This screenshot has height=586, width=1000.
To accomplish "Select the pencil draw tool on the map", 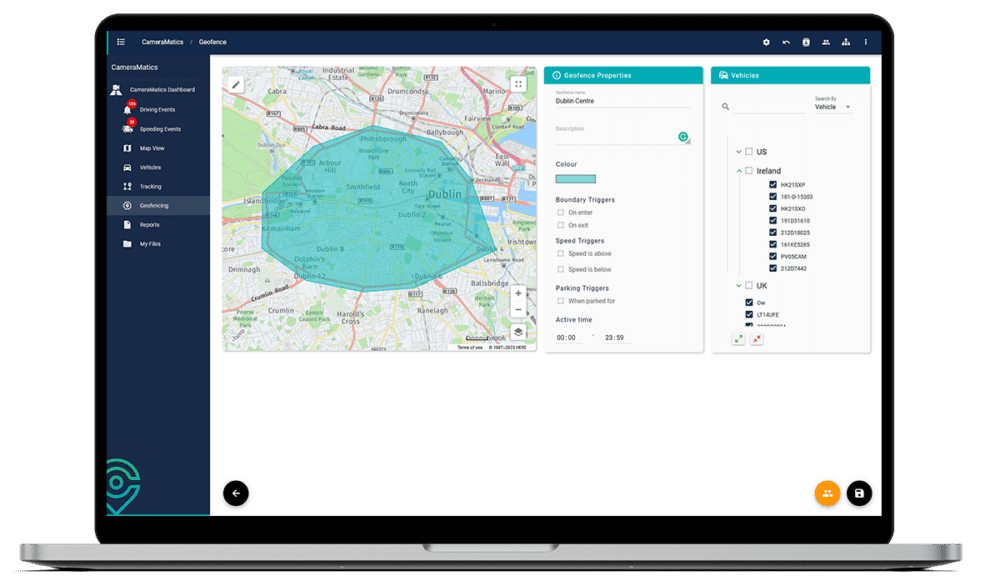I will 236,84.
